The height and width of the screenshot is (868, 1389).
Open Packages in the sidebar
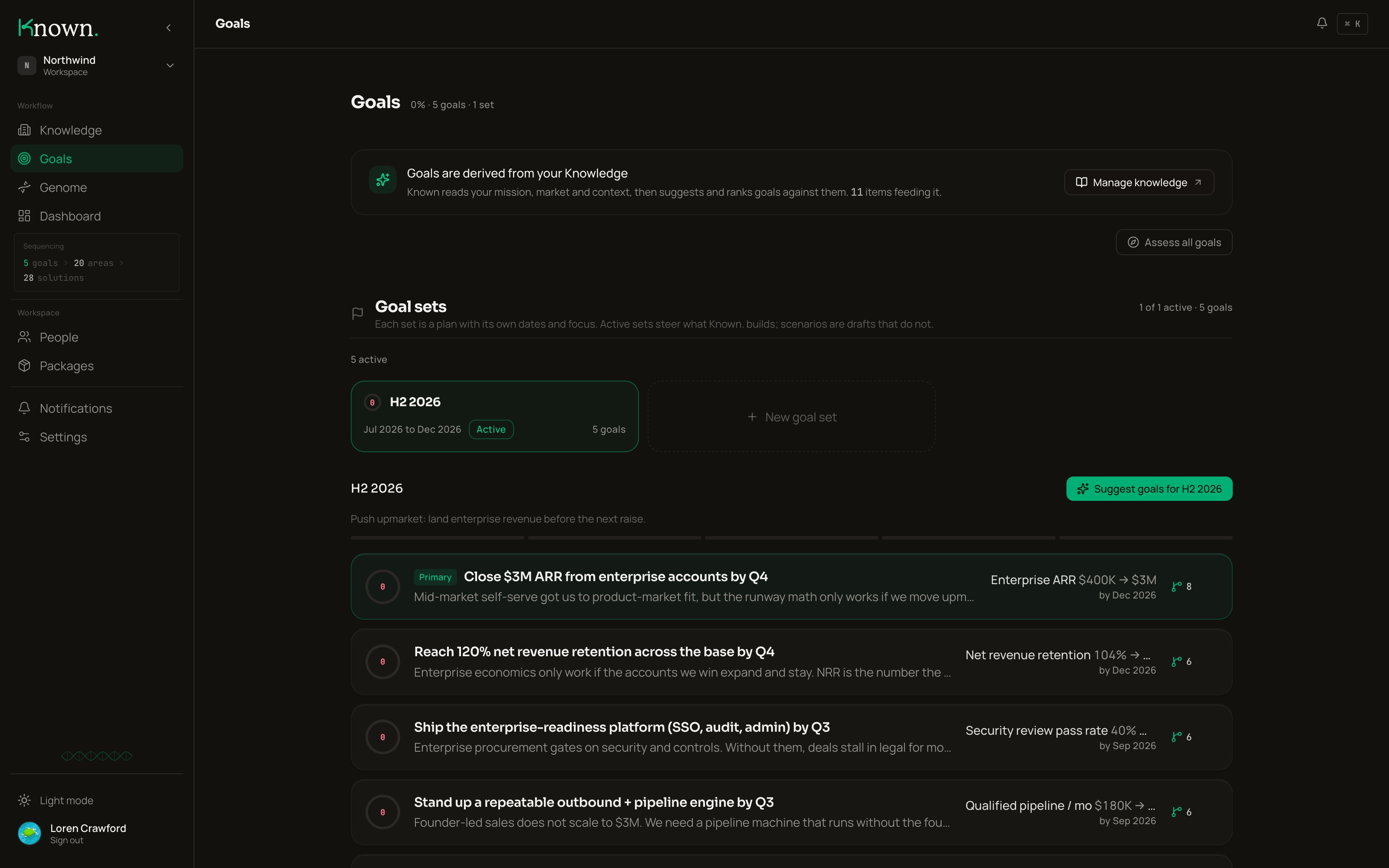pos(96,366)
